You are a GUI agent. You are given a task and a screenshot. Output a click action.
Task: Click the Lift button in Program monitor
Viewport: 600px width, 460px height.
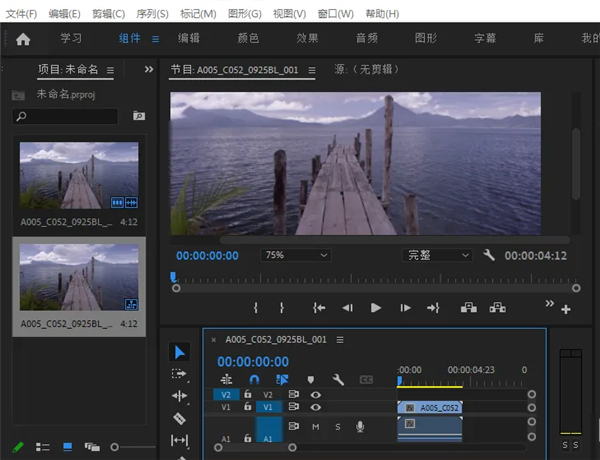[x=468, y=308]
